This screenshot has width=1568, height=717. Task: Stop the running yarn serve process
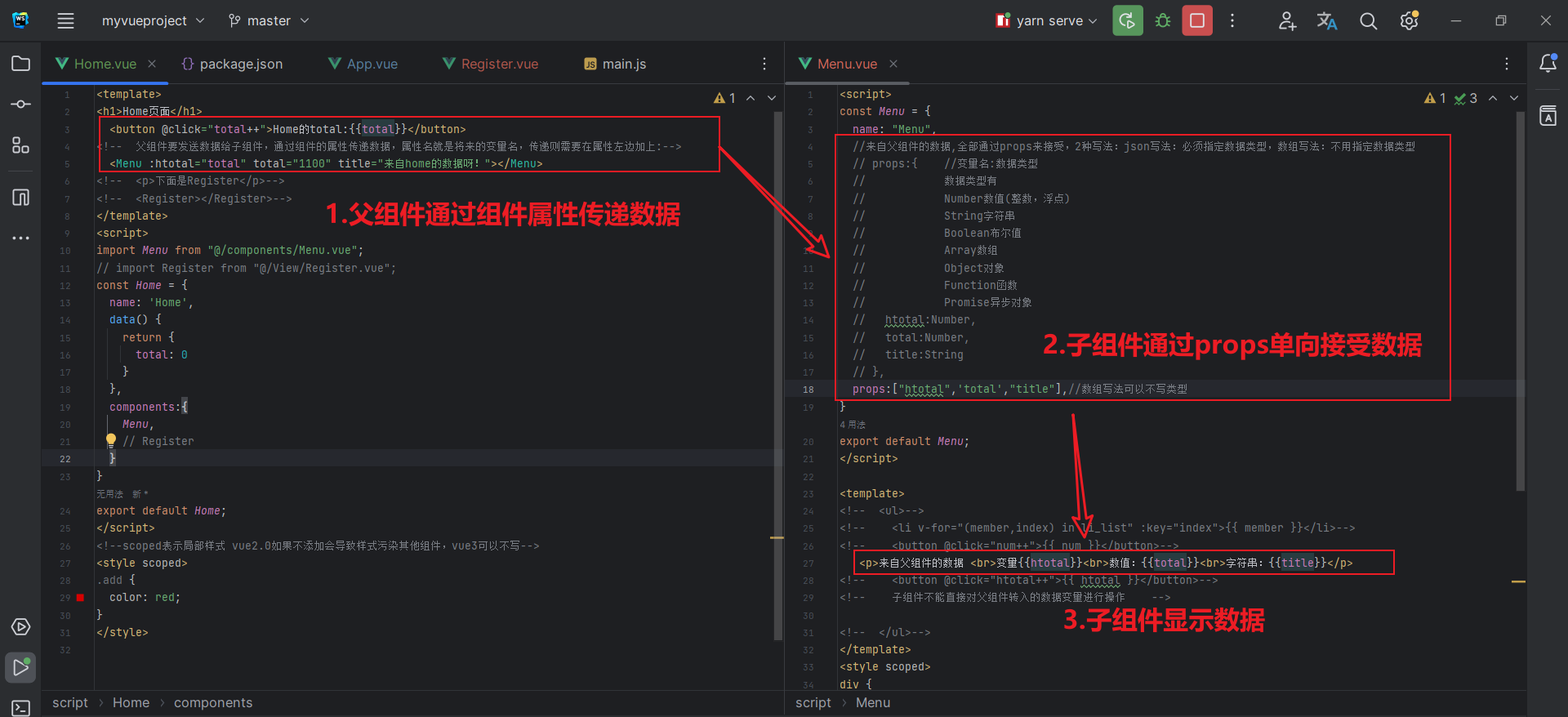(x=1197, y=21)
